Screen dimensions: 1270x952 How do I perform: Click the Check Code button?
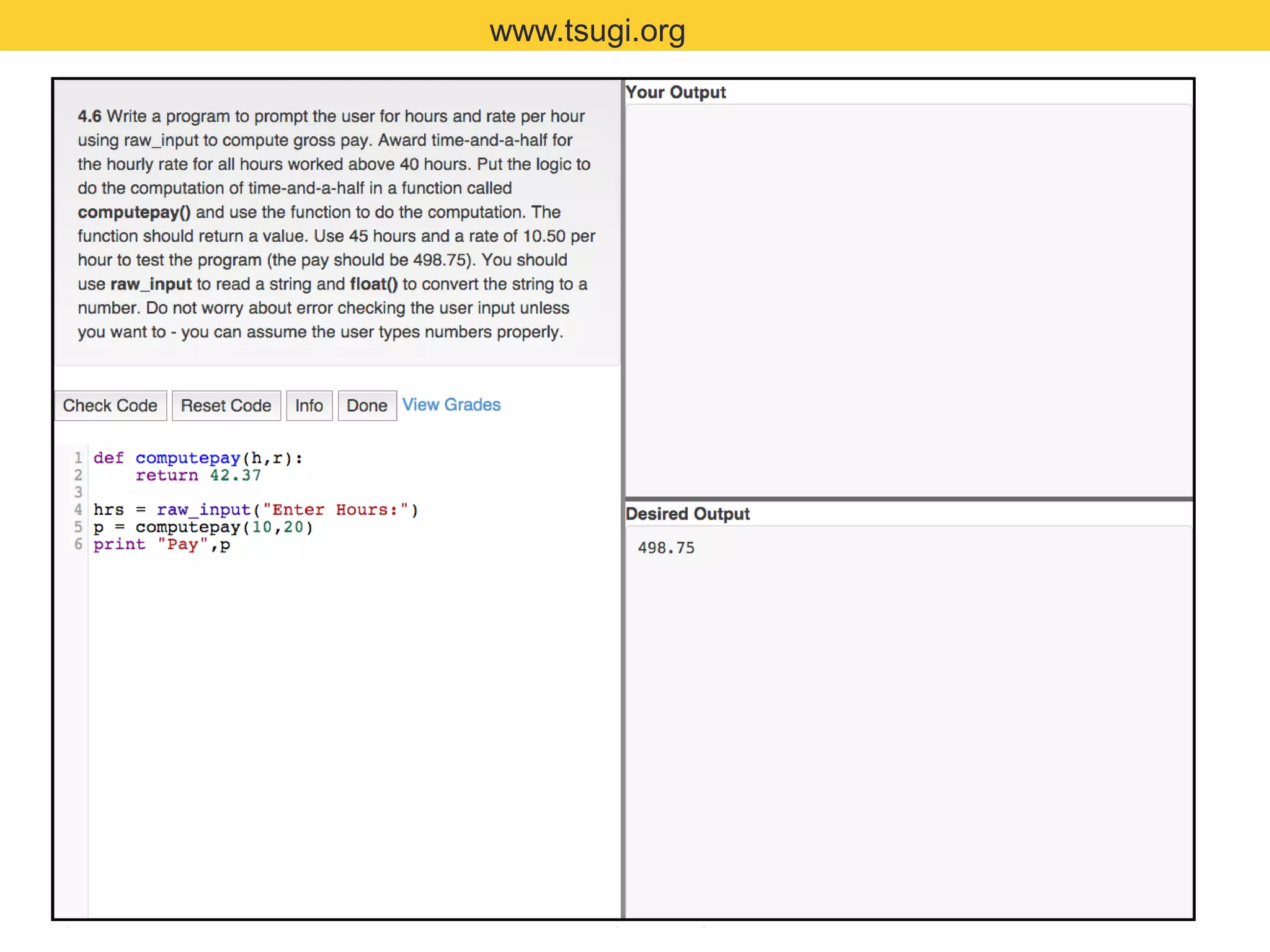(x=110, y=405)
